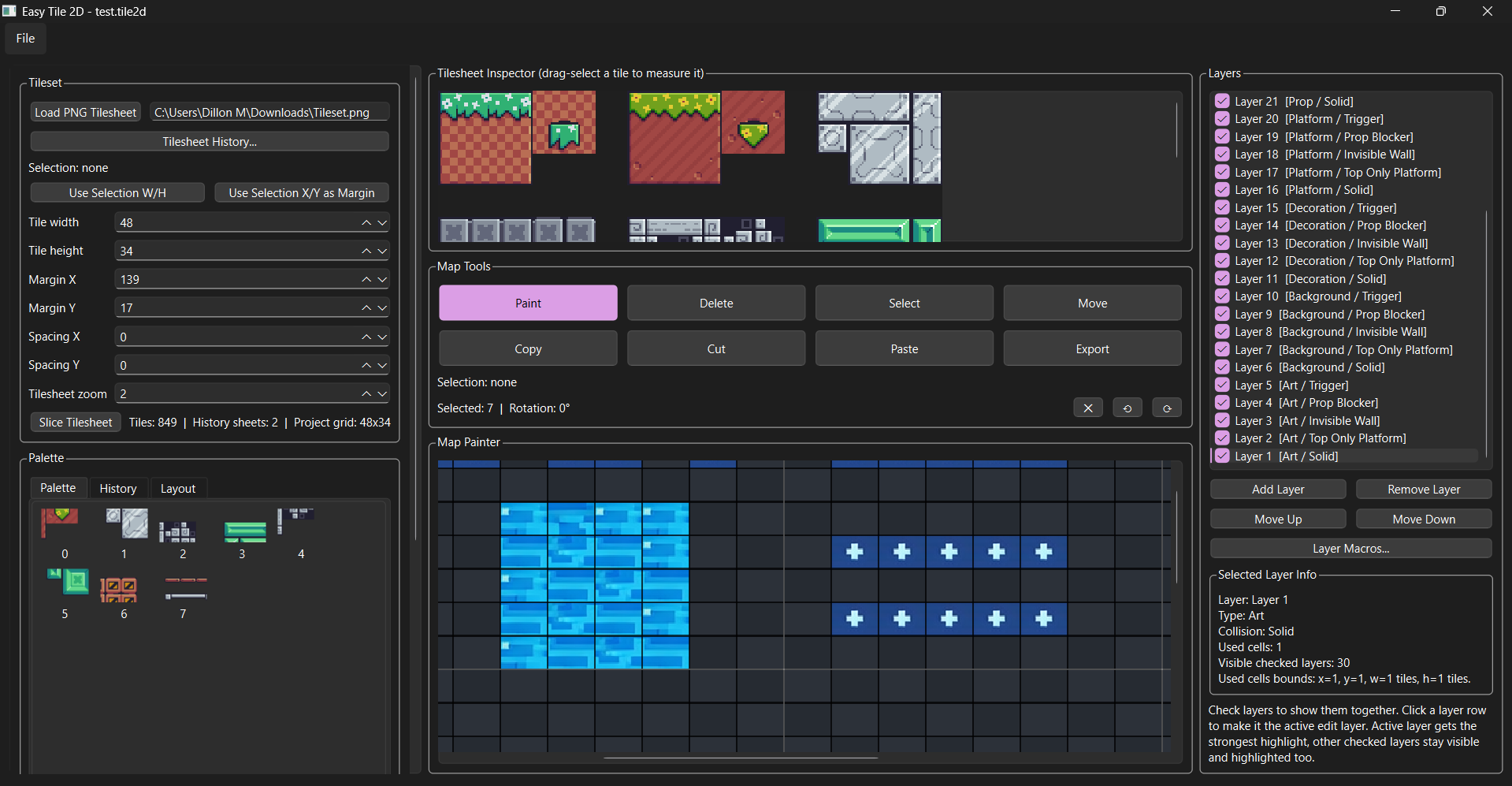Pick palette tile numbered 7
1512x786 pixels.
[186, 588]
